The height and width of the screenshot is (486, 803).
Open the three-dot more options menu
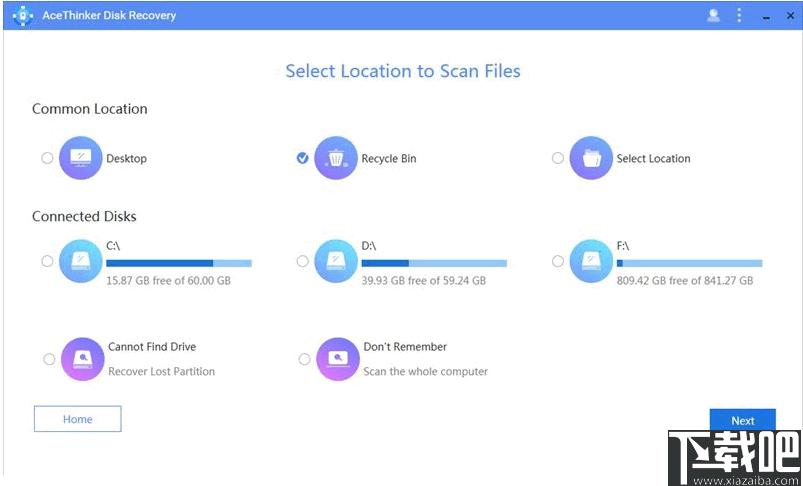[x=739, y=15]
